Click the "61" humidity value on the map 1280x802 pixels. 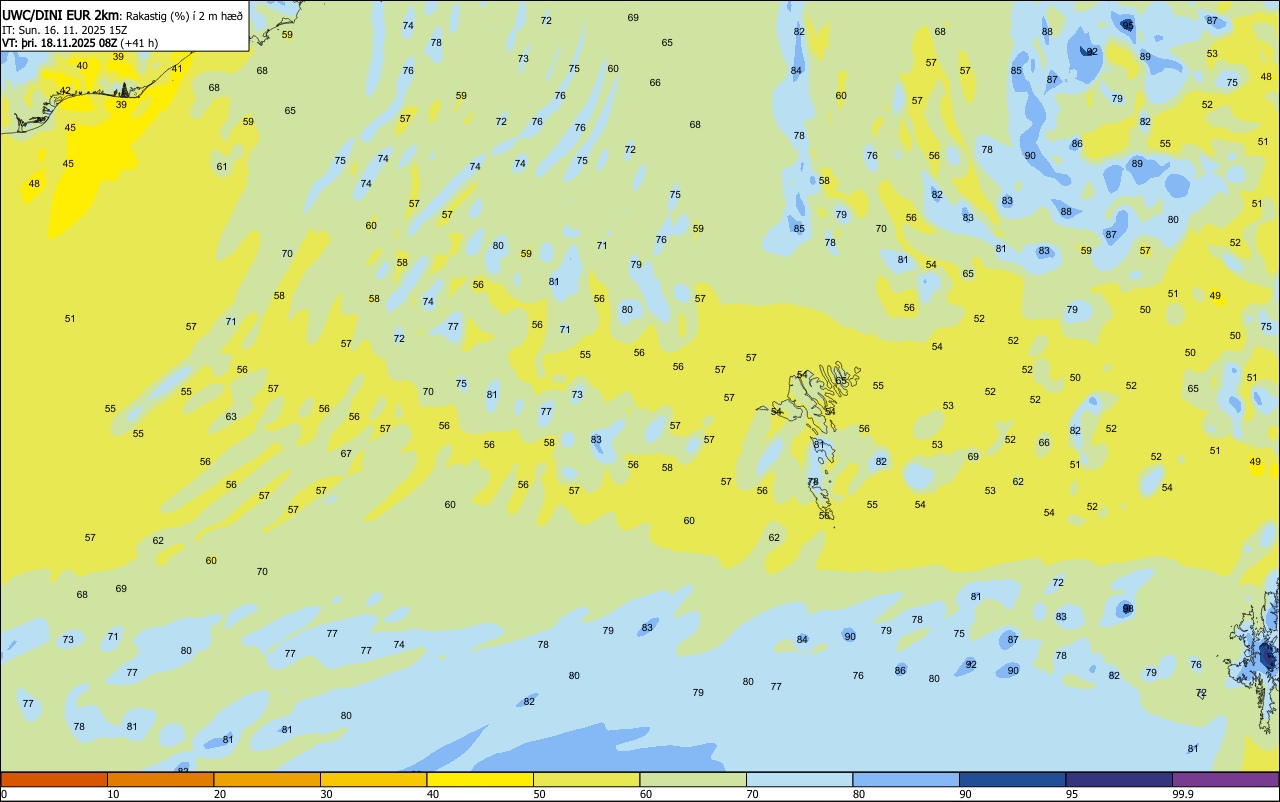coord(222,167)
